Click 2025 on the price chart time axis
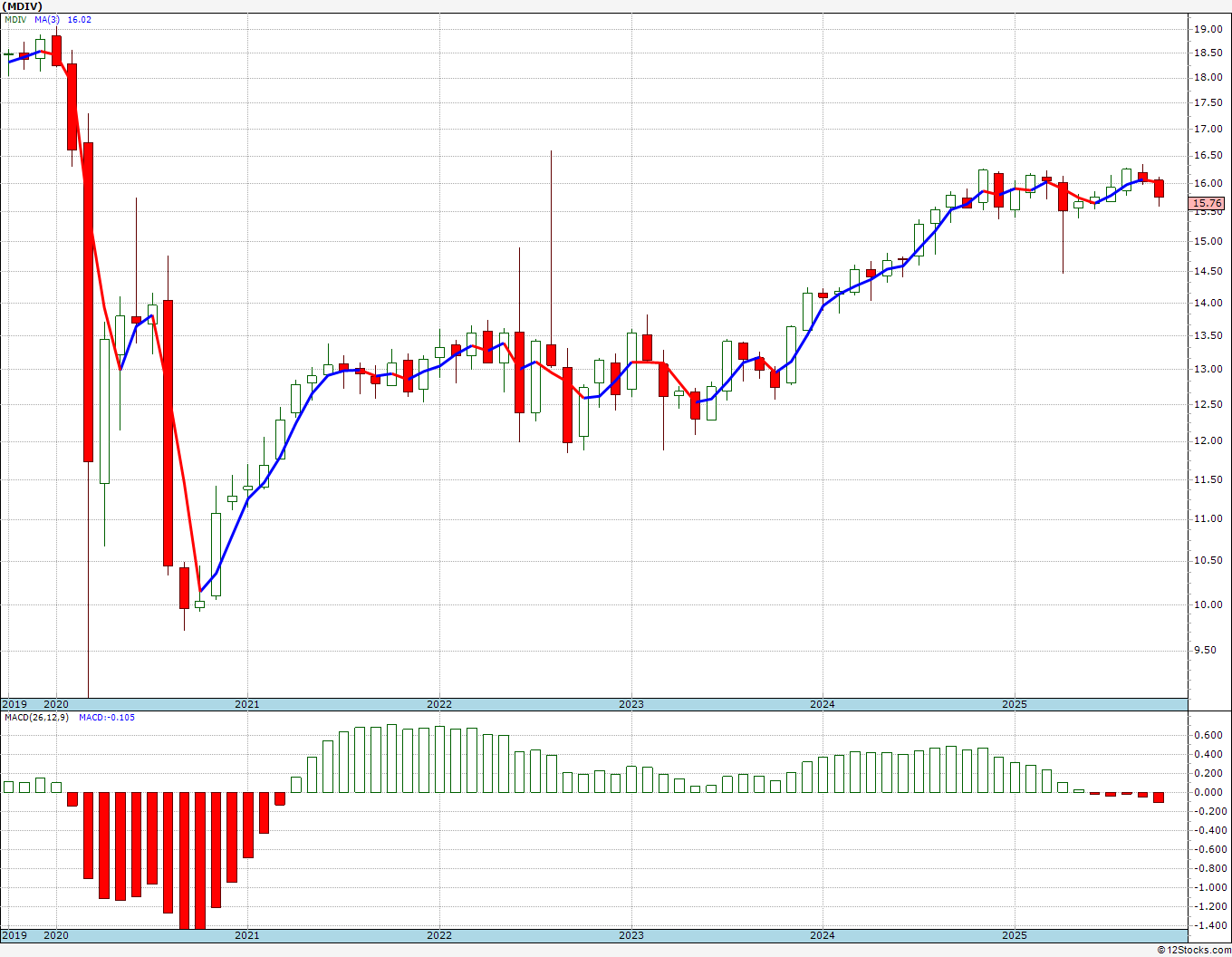The height and width of the screenshot is (957, 1232). click(x=1015, y=704)
